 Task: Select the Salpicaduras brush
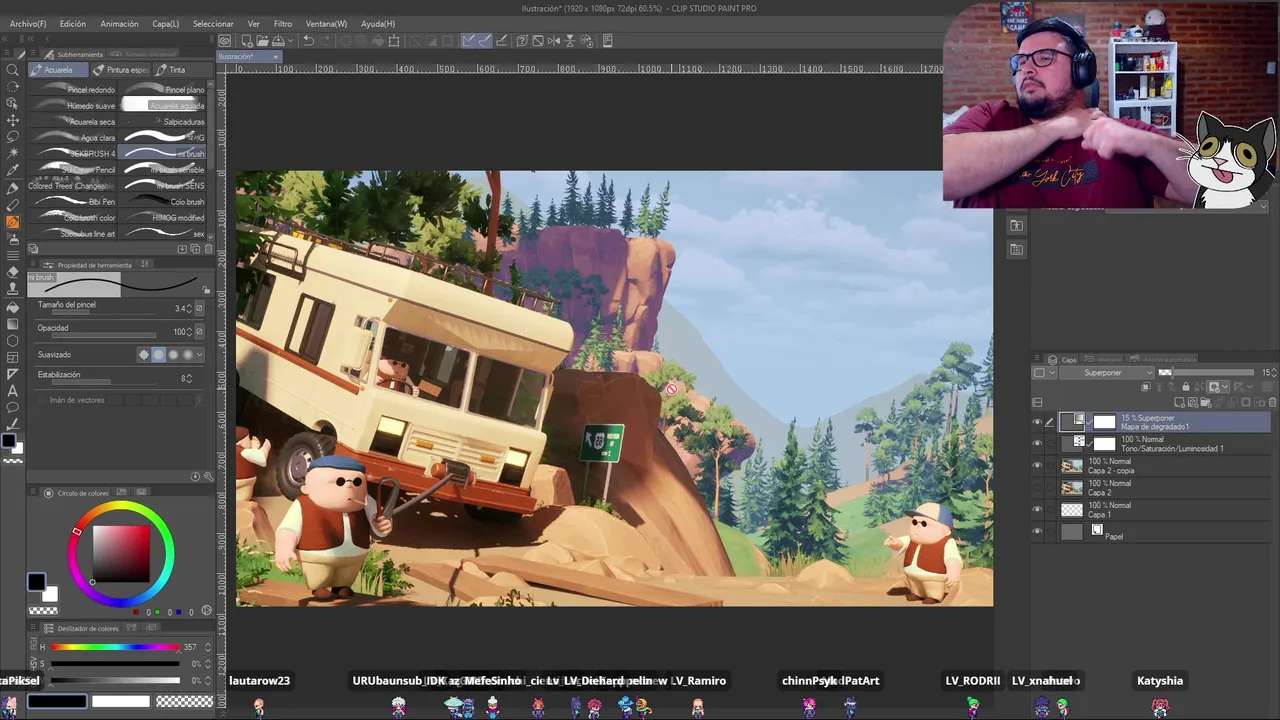(x=163, y=122)
